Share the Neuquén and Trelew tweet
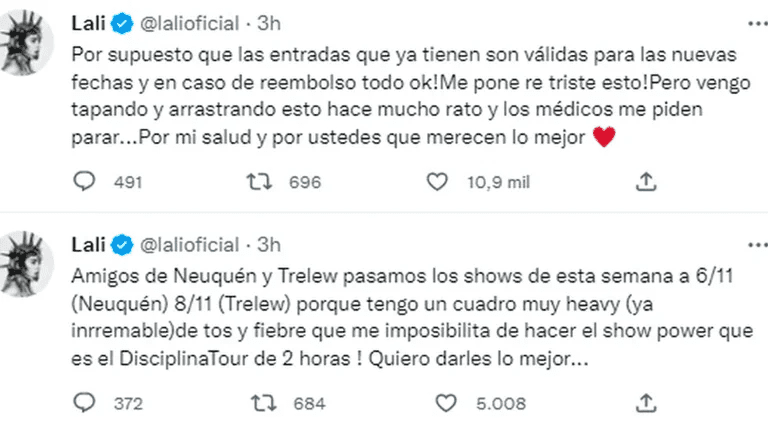 (x=647, y=402)
